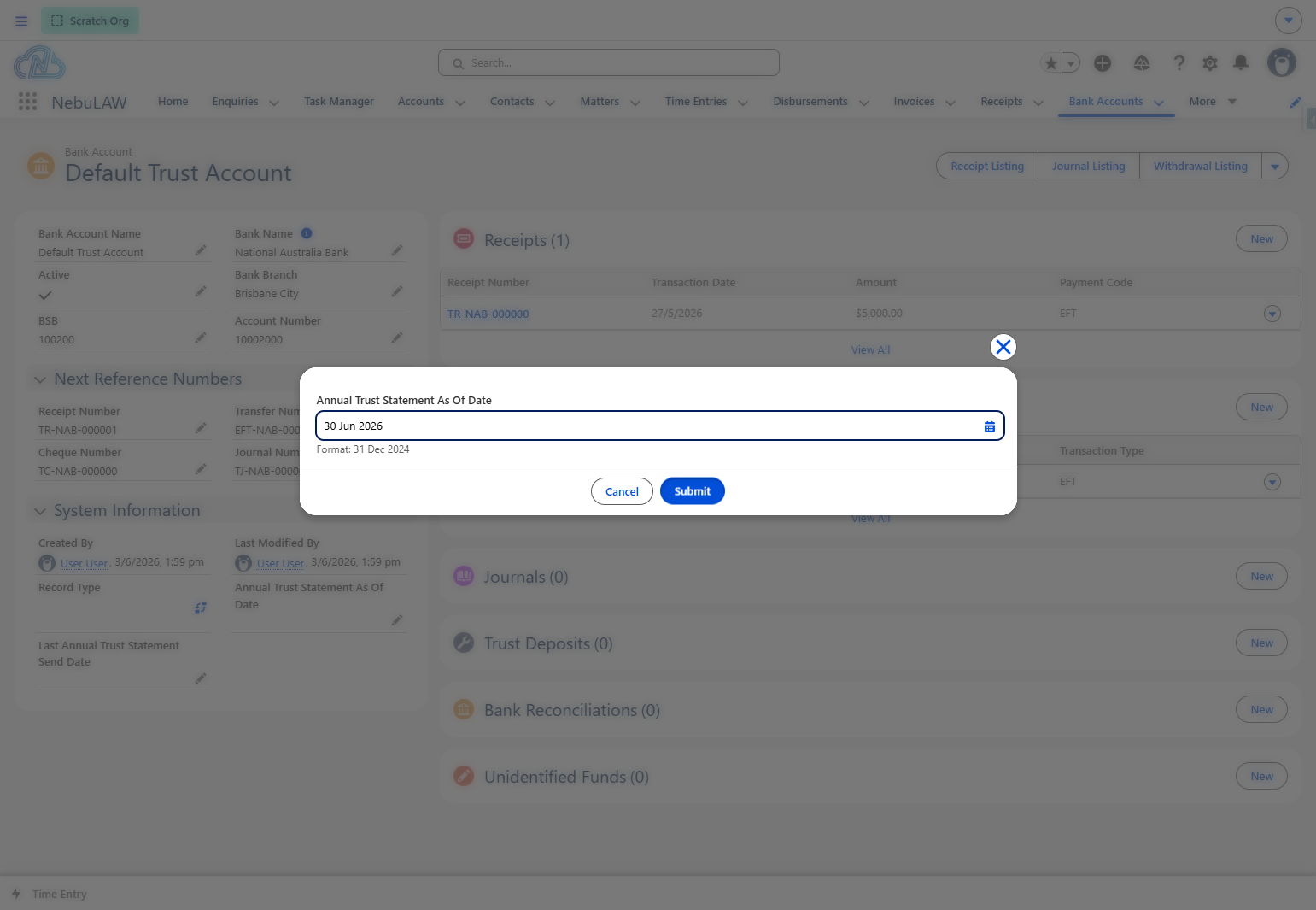The width and height of the screenshot is (1316, 910).
Task: Close the Annual Trust Statement dialog
Action: pos(1003,347)
